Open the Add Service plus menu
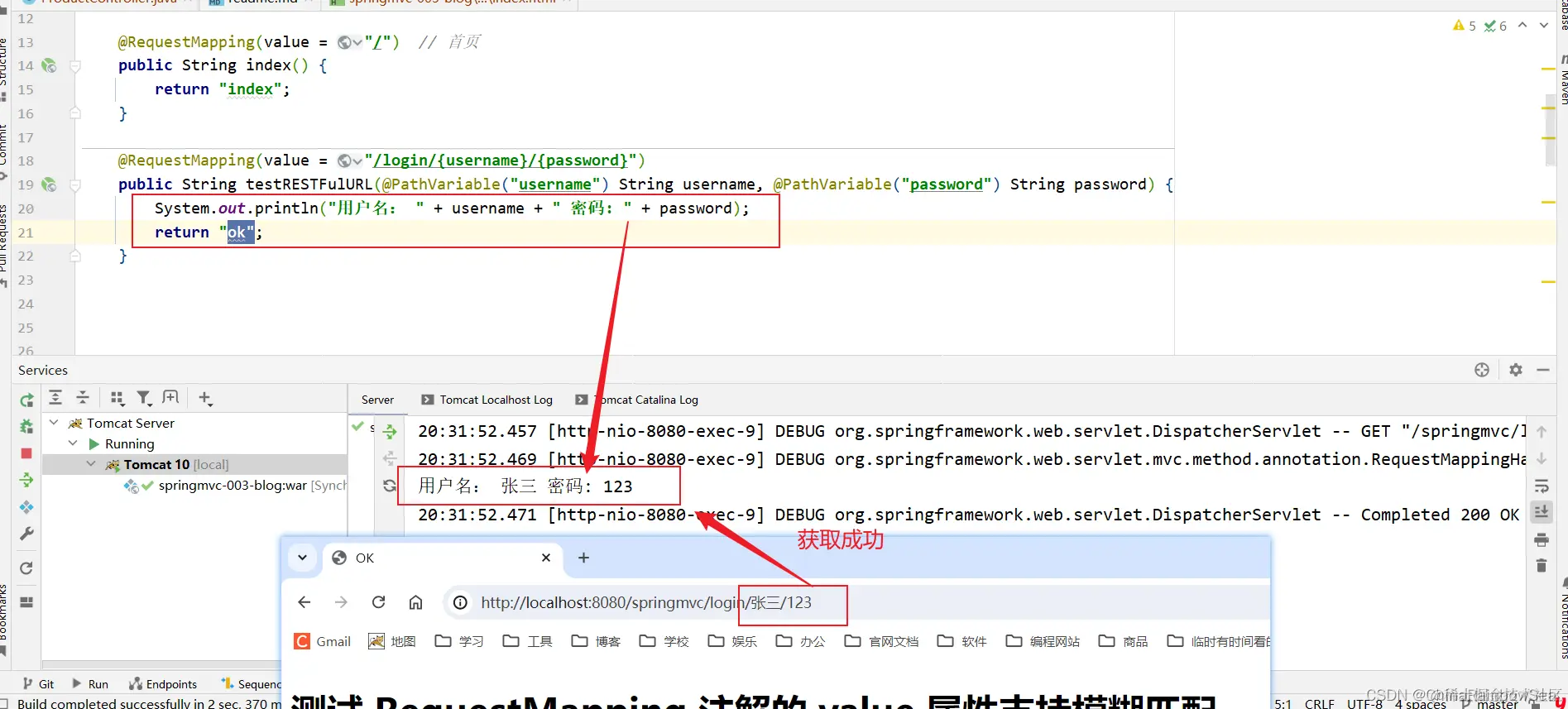1568x709 pixels. [x=206, y=399]
